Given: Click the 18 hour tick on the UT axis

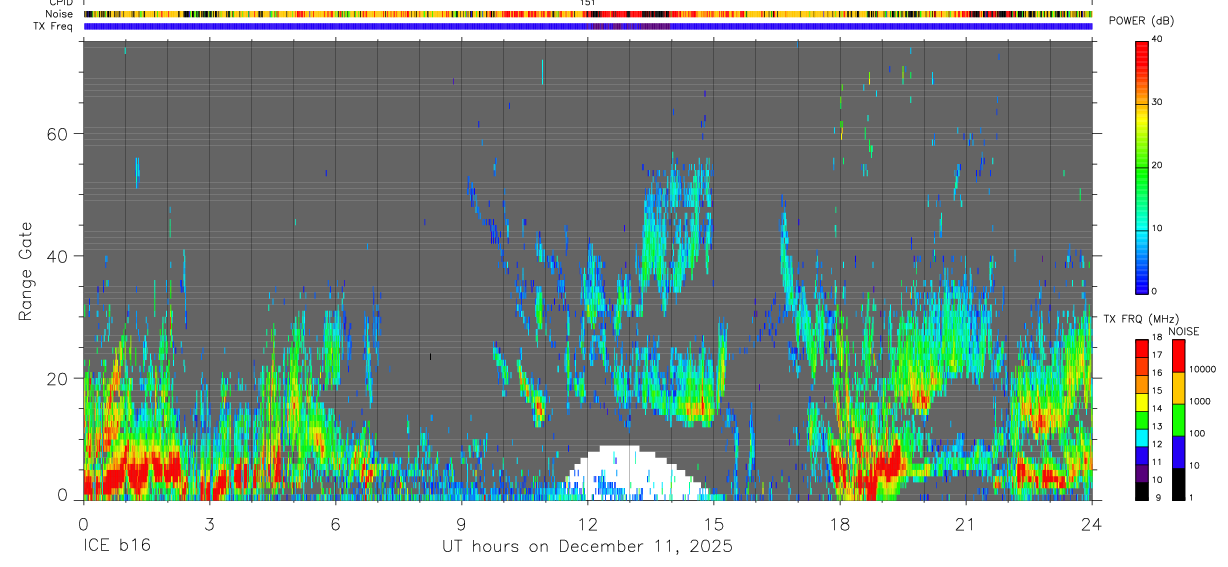Looking at the screenshot, I should [840, 524].
